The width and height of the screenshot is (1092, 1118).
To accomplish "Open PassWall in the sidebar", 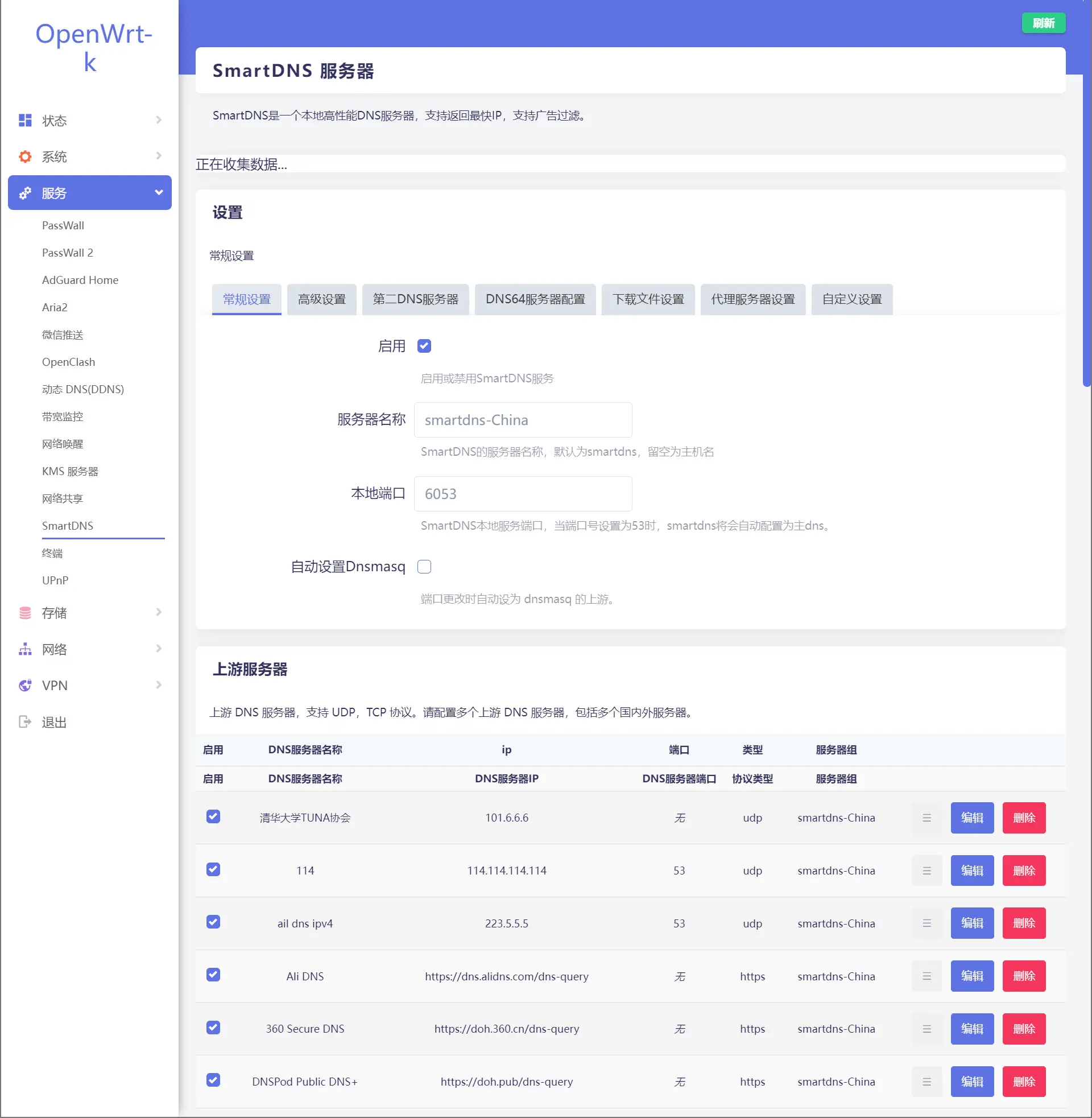I will [x=63, y=225].
